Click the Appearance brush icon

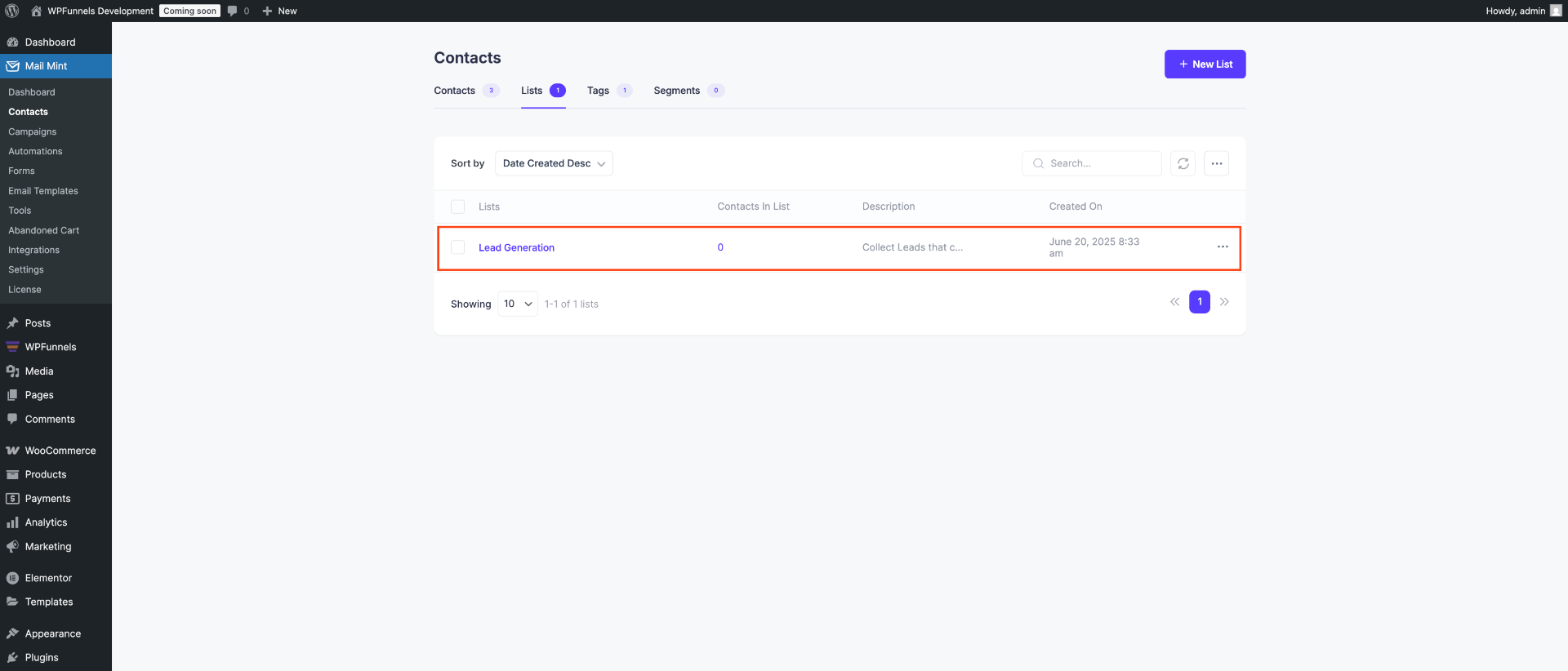[x=12, y=633]
